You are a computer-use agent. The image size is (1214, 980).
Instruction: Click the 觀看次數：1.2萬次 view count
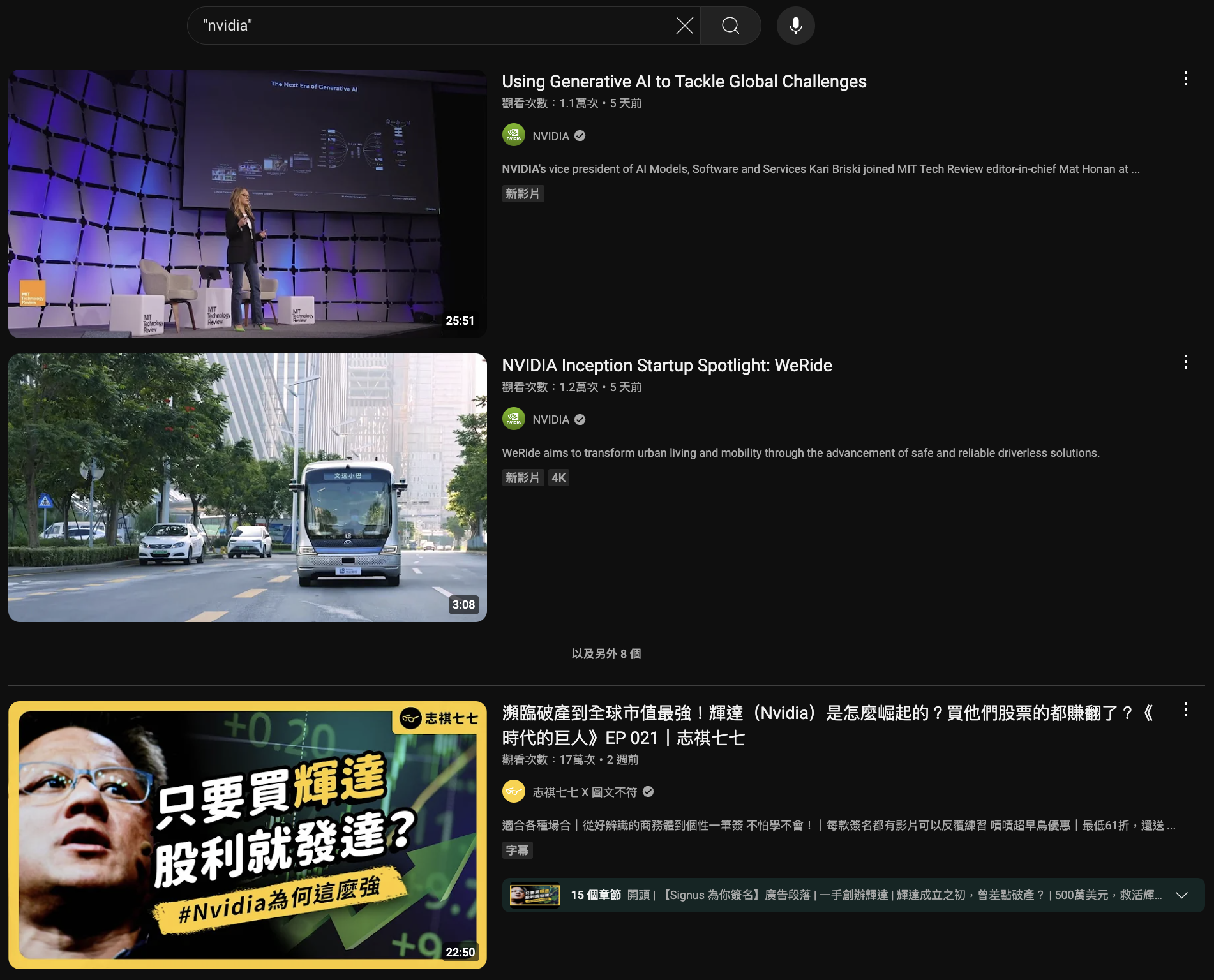(550, 387)
